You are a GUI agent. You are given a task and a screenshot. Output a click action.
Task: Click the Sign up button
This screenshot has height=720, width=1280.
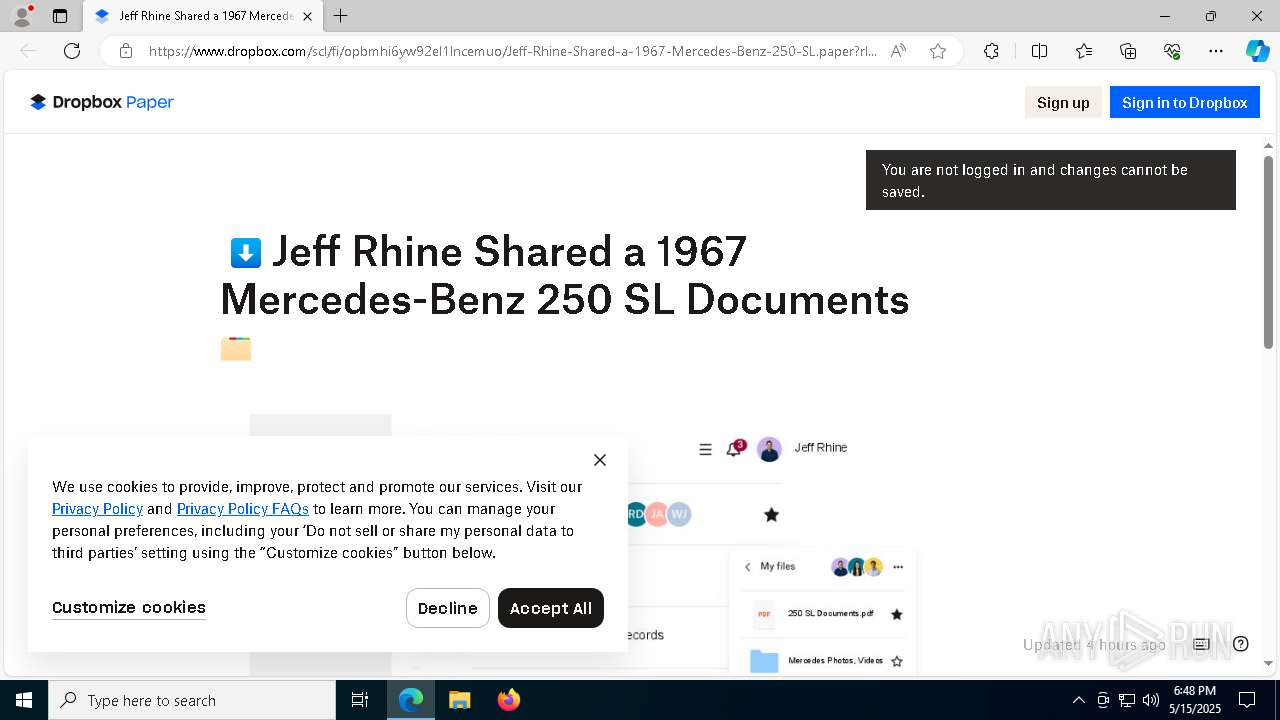click(x=1063, y=102)
